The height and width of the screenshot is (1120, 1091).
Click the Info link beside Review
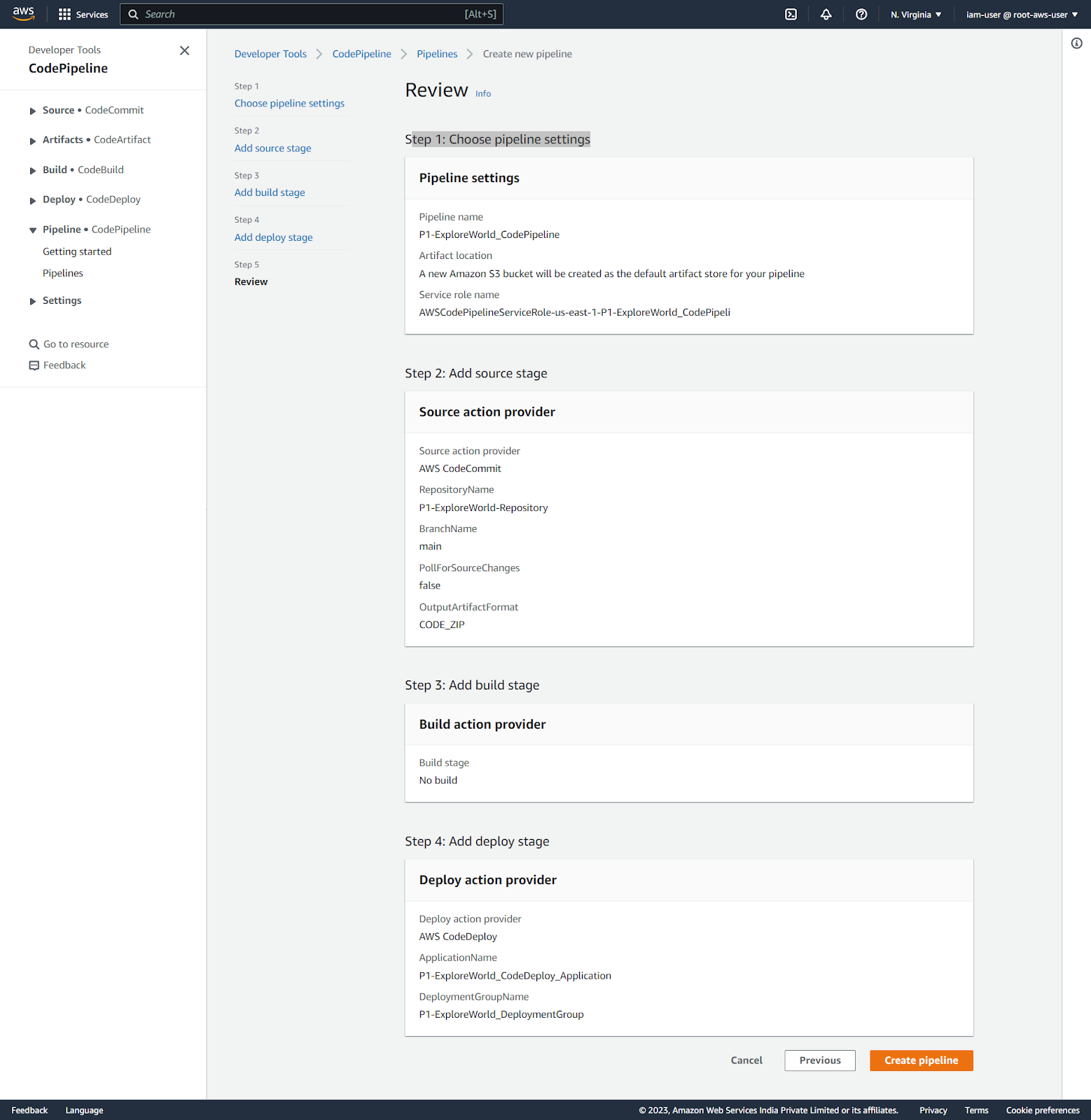tap(483, 94)
